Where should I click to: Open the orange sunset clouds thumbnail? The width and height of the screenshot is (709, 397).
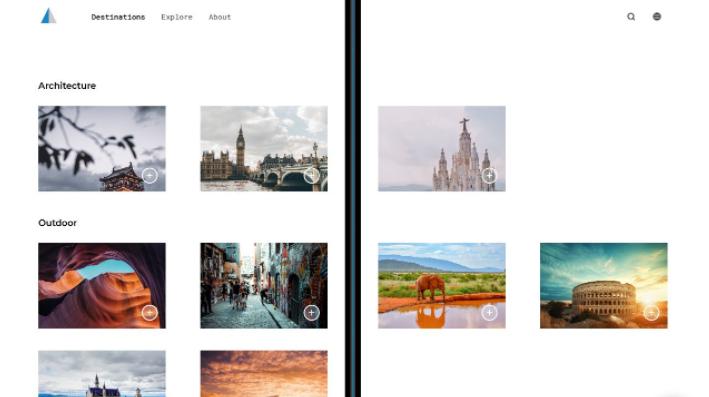tap(264, 373)
